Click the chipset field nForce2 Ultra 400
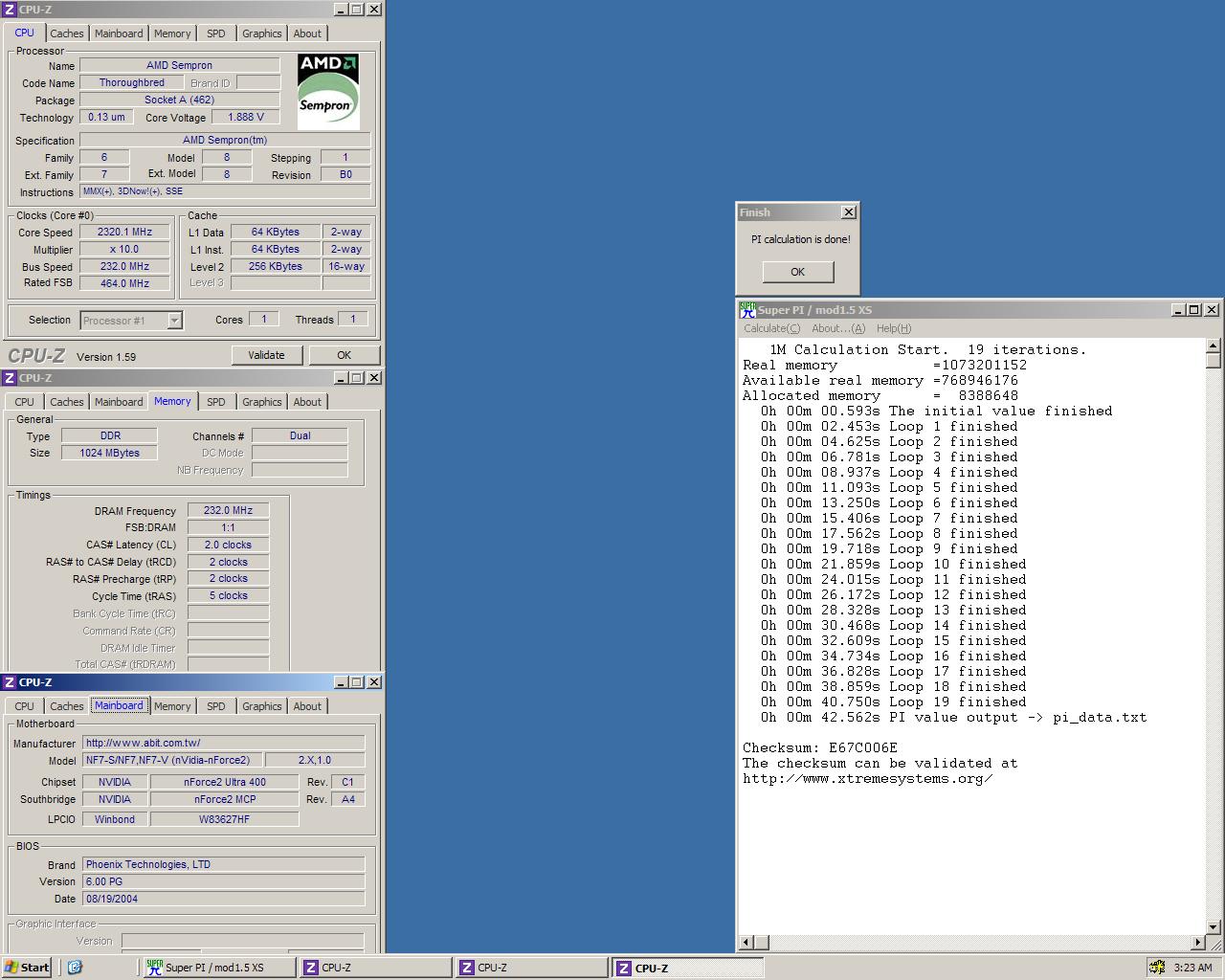1225x980 pixels. click(224, 782)
